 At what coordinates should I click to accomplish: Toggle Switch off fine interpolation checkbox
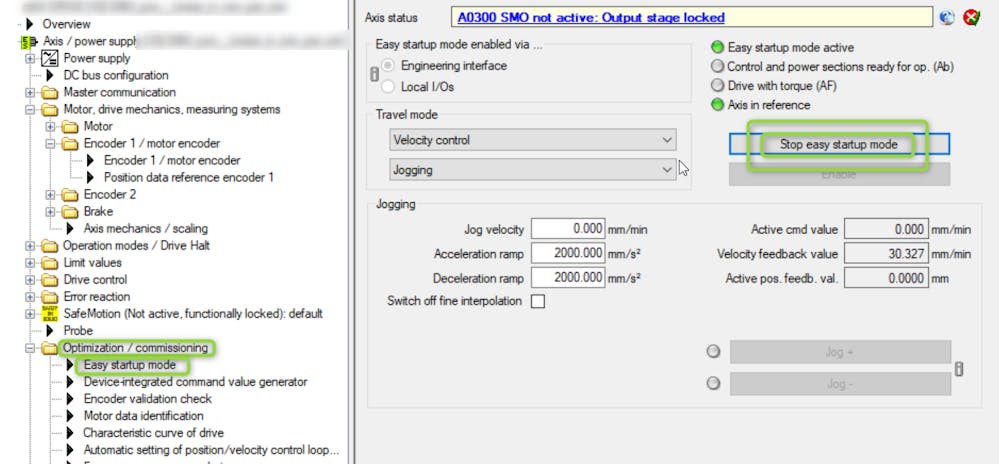tap(538, 302)
